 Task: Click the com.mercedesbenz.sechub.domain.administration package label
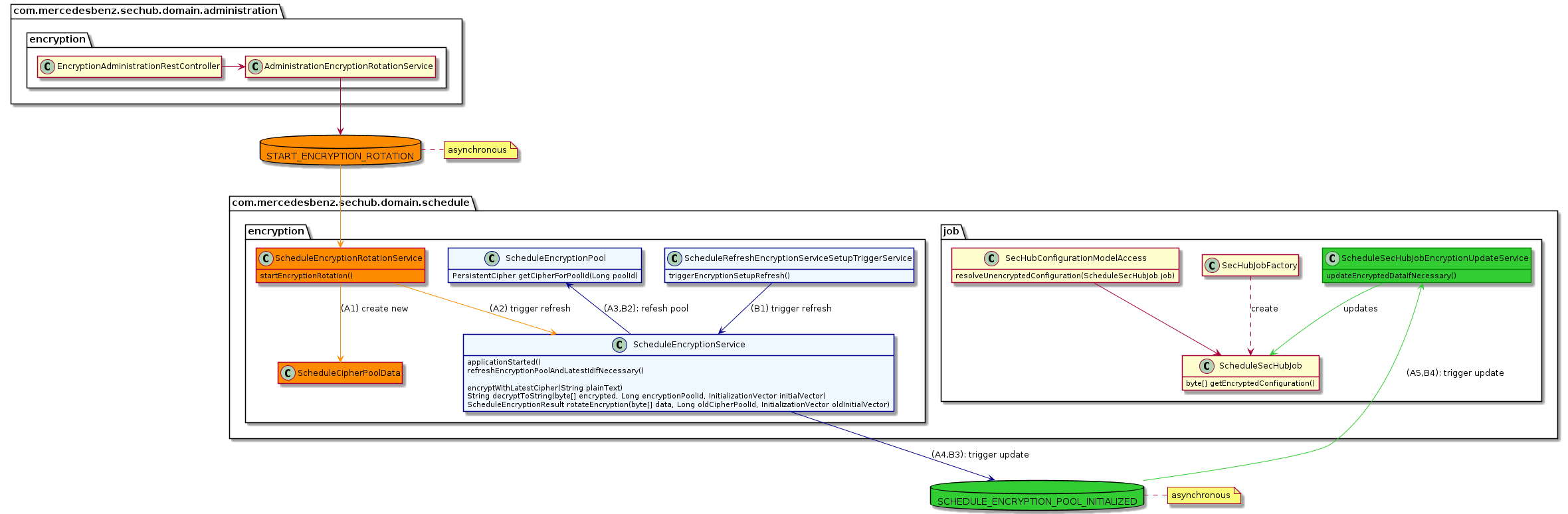pyautogui.click(x=146, y=11)
